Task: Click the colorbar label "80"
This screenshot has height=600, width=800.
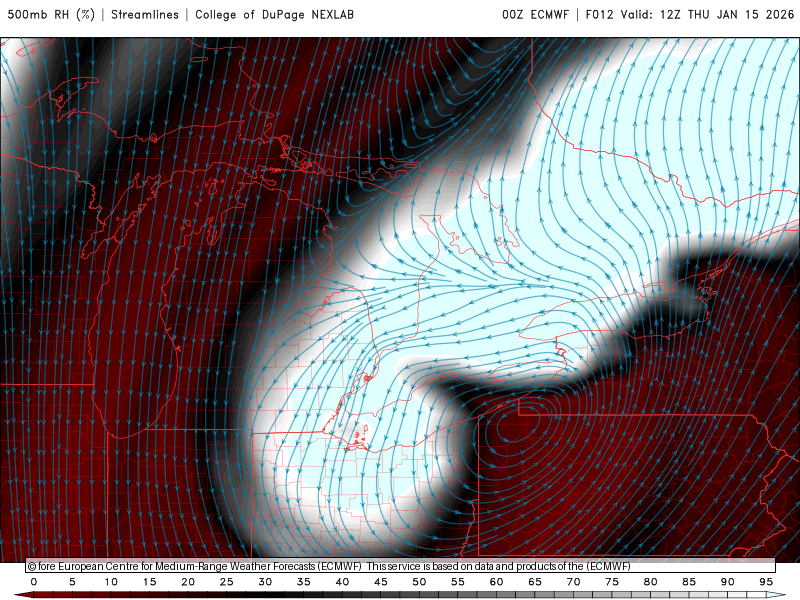Action: click(650, 582)
